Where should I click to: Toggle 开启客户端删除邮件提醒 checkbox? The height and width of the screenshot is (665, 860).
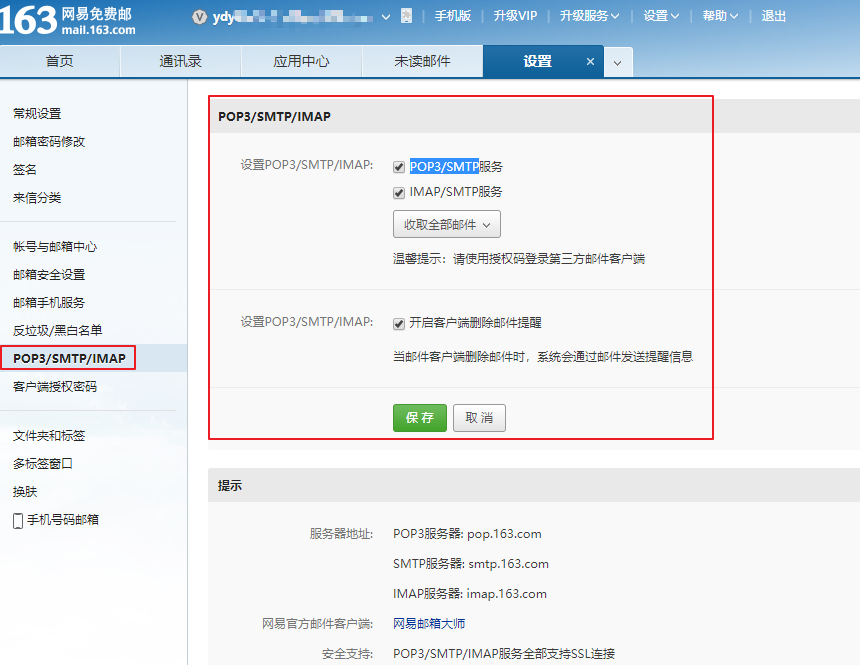(x=399, y=324)
